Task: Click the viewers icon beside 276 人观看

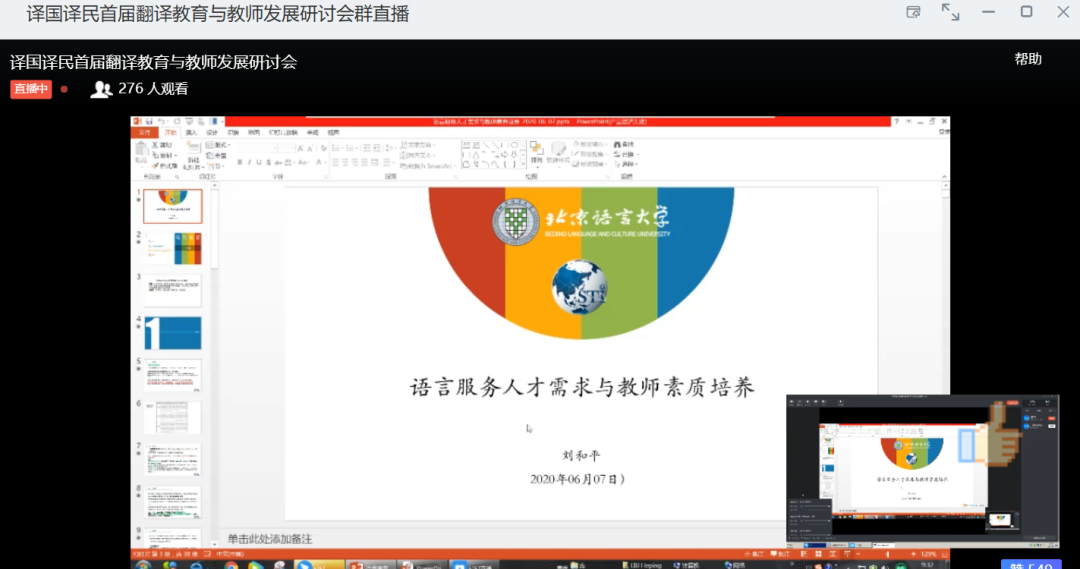Action: click(x=100, y=89)
